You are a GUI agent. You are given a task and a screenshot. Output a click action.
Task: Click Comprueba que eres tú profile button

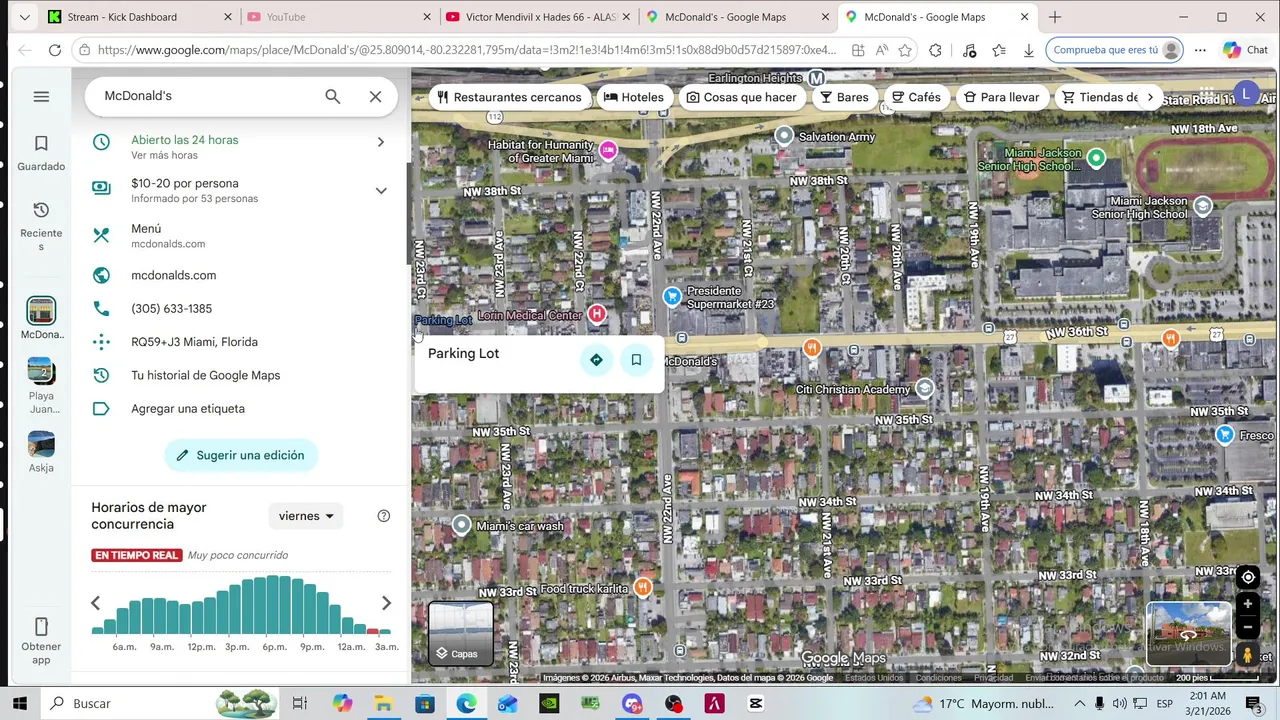click(1115, 50)
